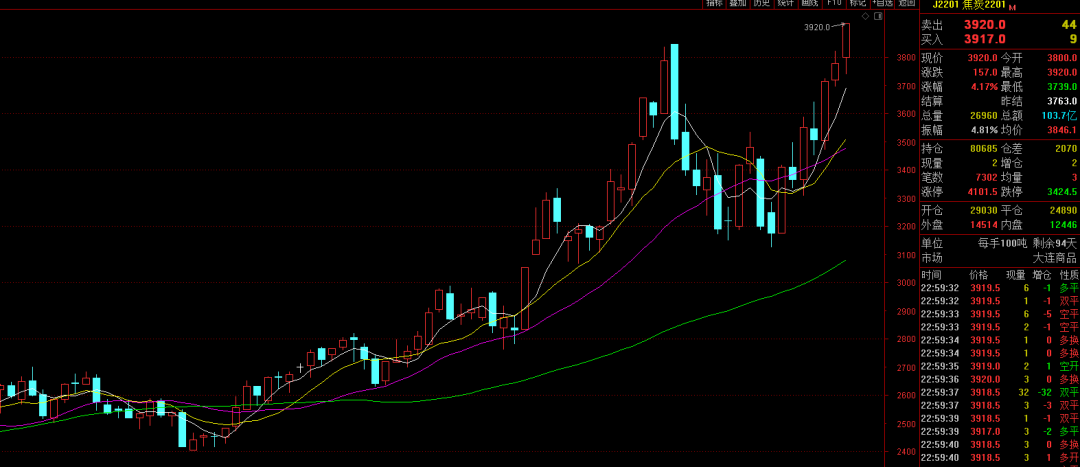Open the F10 company info page
Screen dimensions: 1080x467
pyautogui.click(x=833, y=4)
